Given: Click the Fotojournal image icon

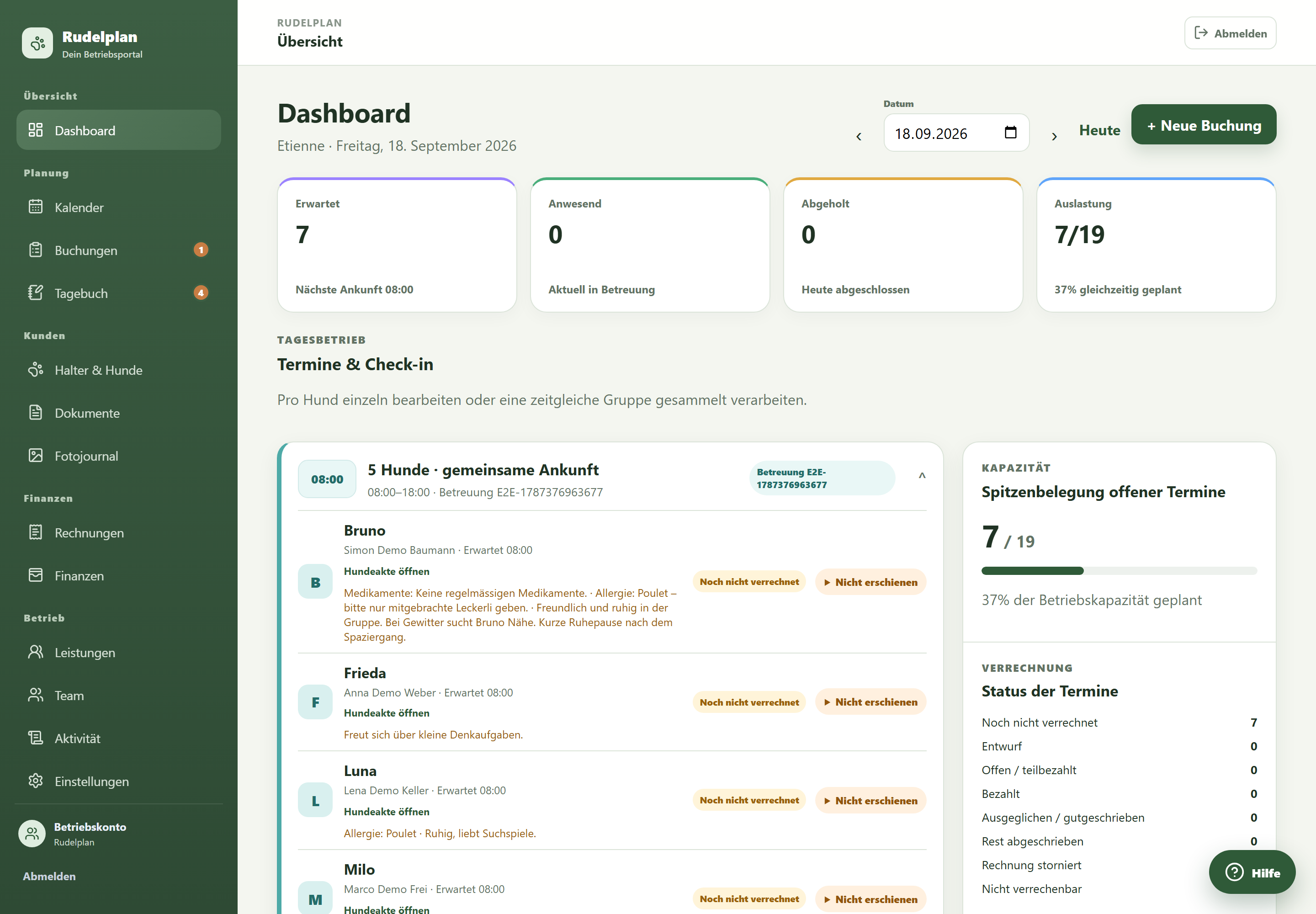Looking at the screenshot, I should pos(36,455).
